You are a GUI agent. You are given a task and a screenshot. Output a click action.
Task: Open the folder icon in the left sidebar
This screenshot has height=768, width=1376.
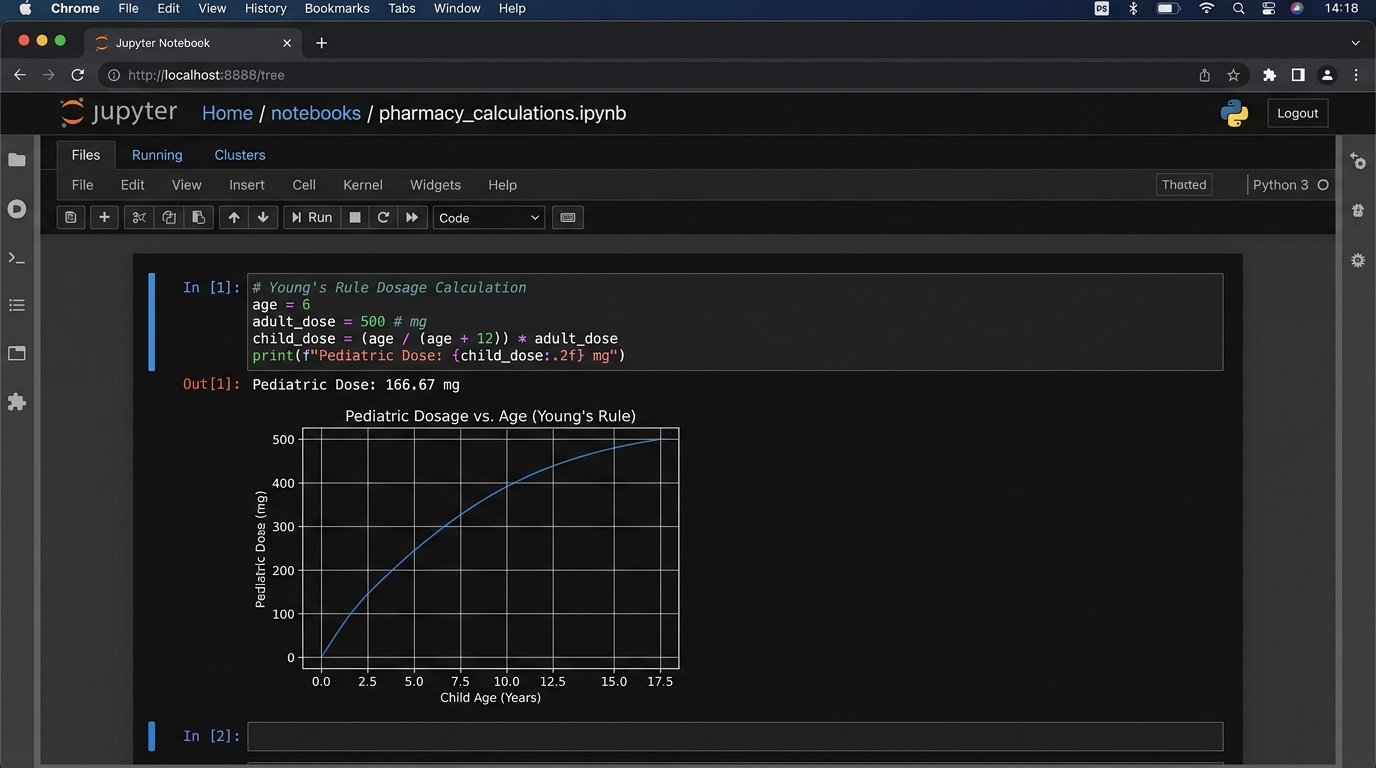(x=17, y=160)
